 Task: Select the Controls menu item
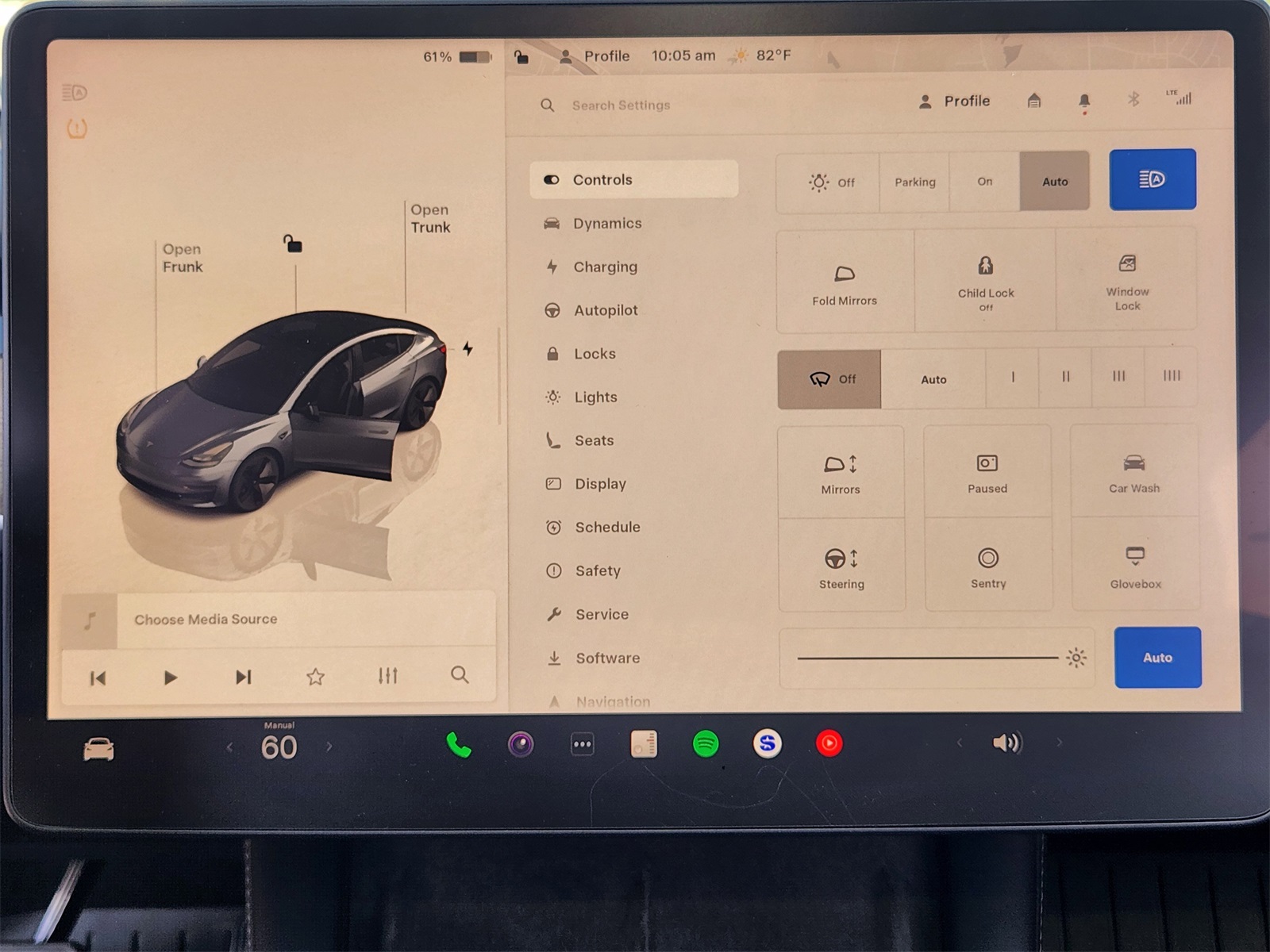pyautogui.click(x=634, y=179)
